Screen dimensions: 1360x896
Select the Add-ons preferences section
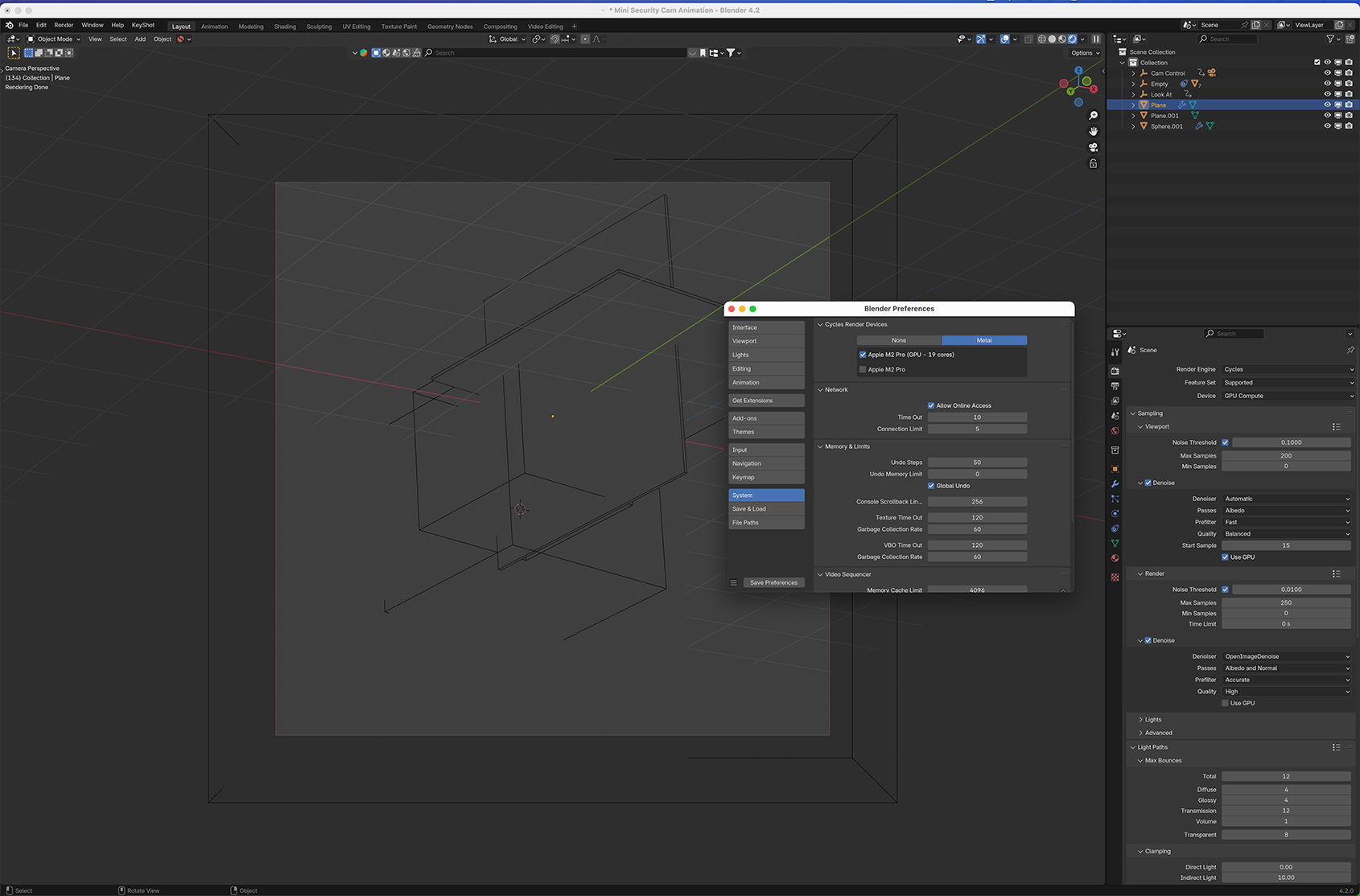pyautogui.click(x=765, y=418)
